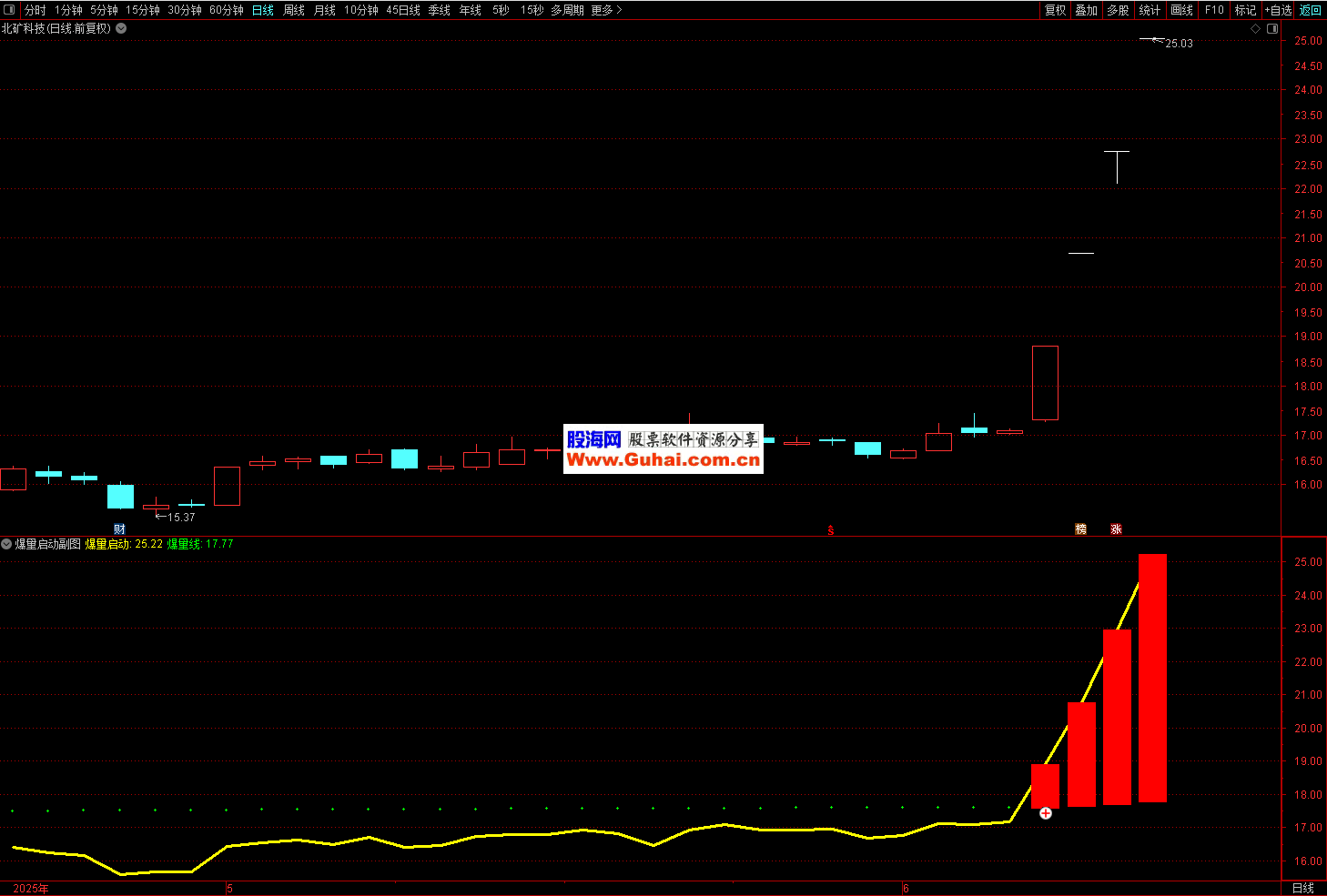Select the 1分钟 period
This screenshot has height=896, width=1327.
(68, 10)
